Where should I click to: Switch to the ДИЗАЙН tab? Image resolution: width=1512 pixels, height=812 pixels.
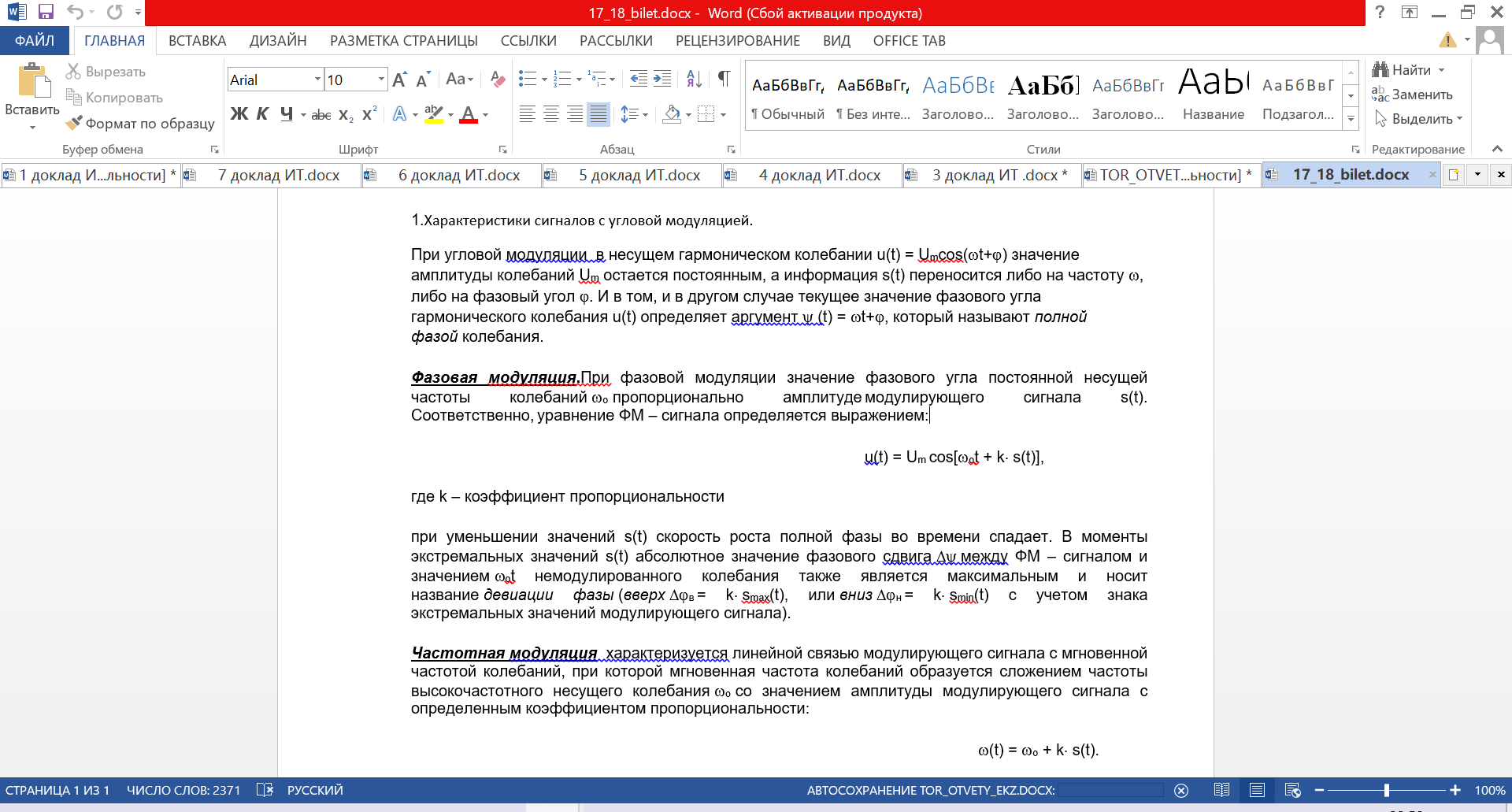tap(278, 41)
